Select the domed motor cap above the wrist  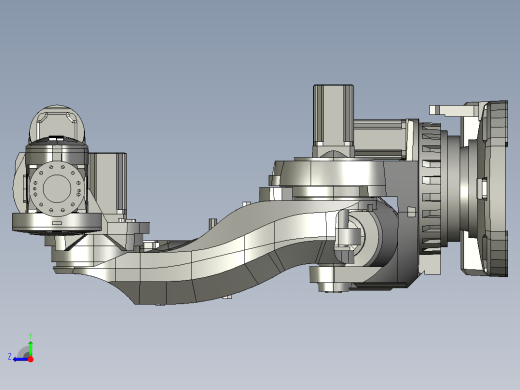click(x=57, y=123)
